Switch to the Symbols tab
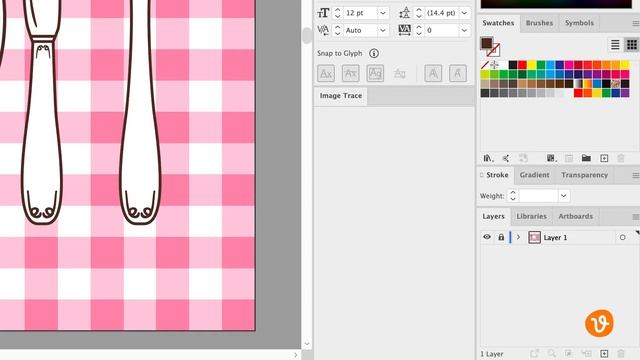The image size is (640, 360). pyautogui.click(x=579, y=23)
